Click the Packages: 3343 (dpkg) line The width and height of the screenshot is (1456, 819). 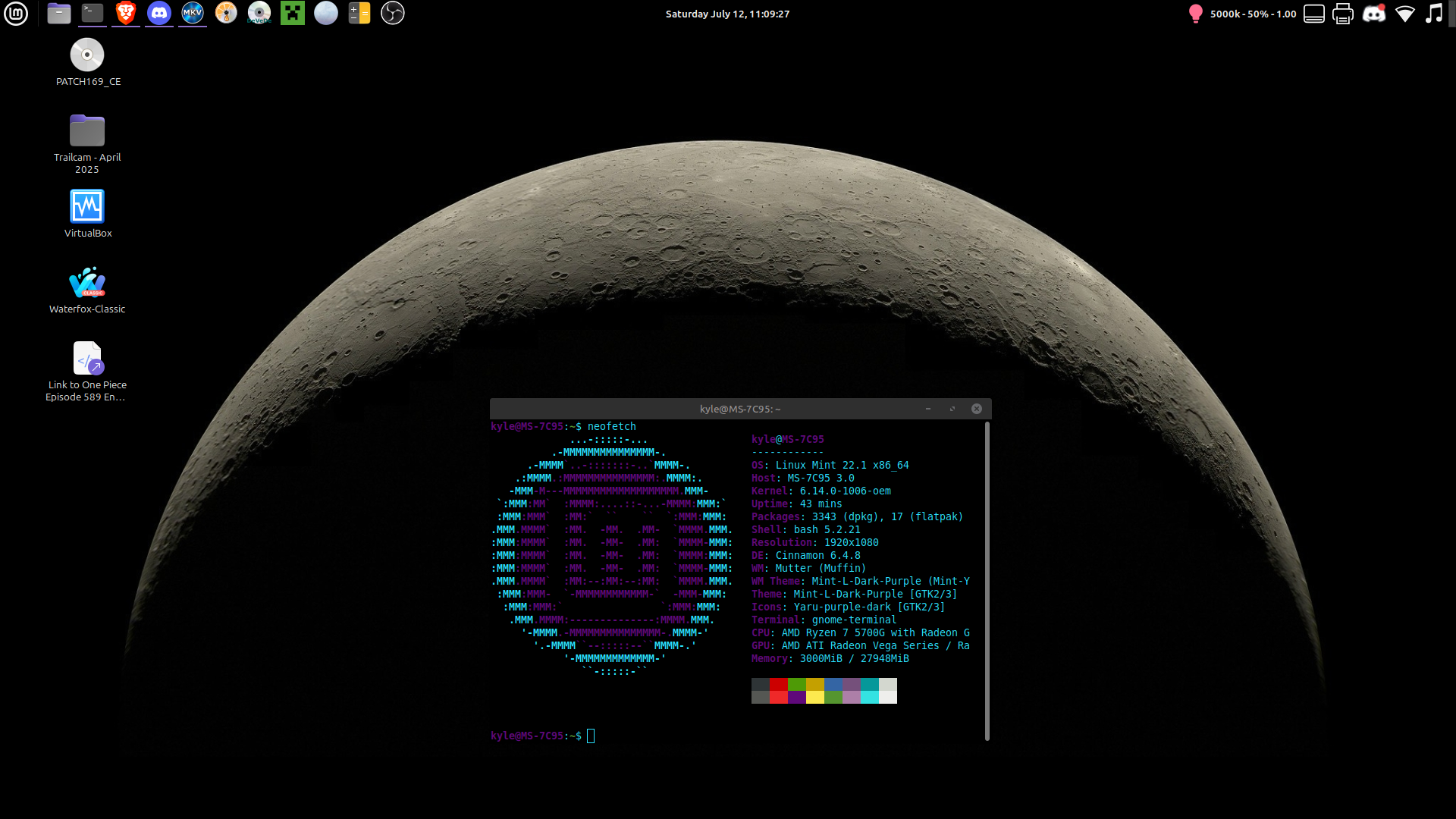tap(858, 516)
